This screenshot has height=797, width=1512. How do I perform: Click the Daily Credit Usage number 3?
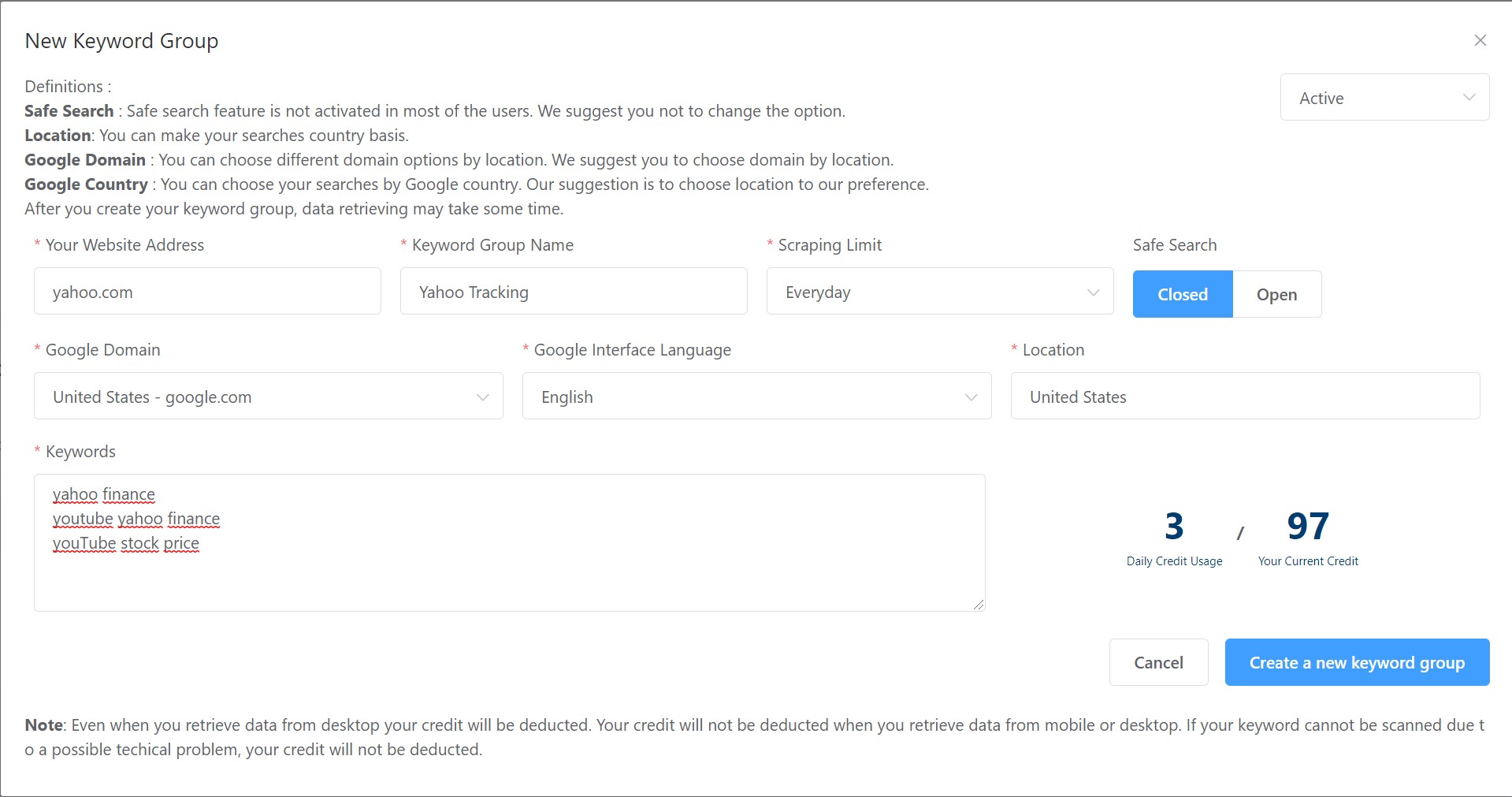[x=1174, y=526]
